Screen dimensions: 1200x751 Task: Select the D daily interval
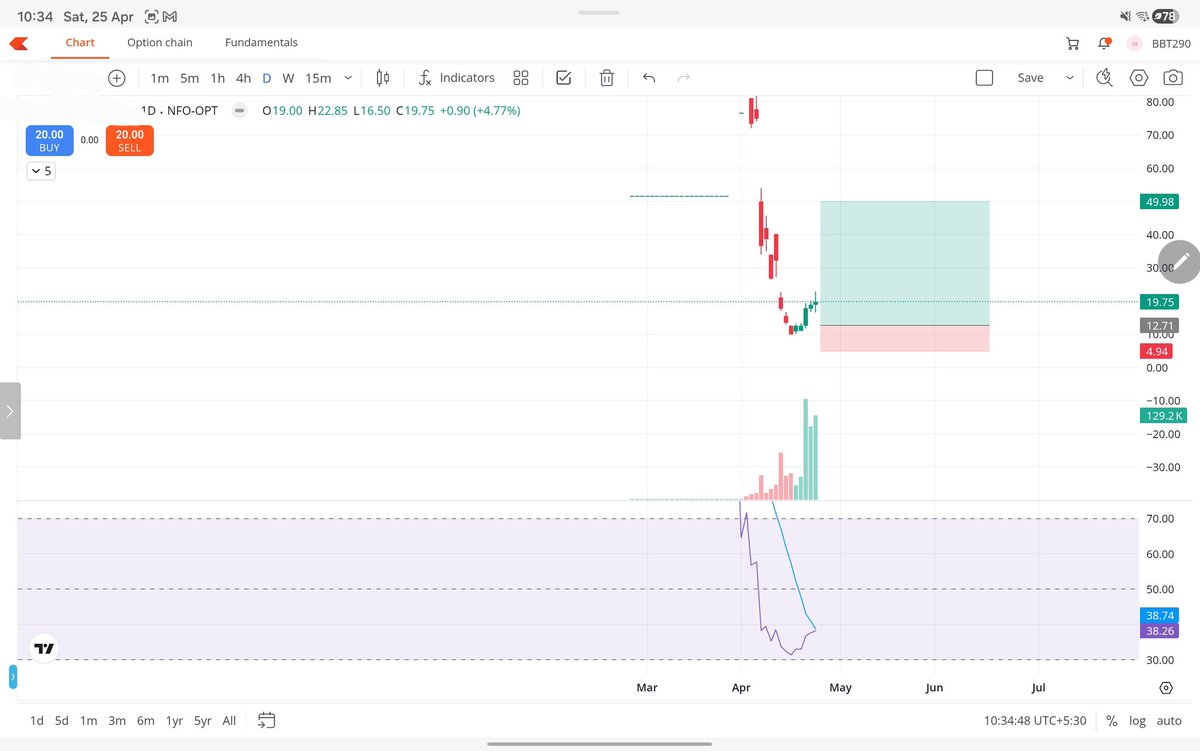pos(267,78)
